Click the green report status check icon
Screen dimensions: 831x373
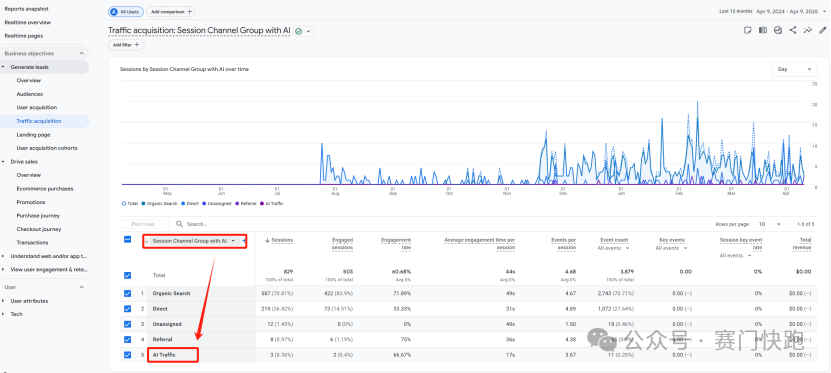pyautogui.click(x=299, y=31)
